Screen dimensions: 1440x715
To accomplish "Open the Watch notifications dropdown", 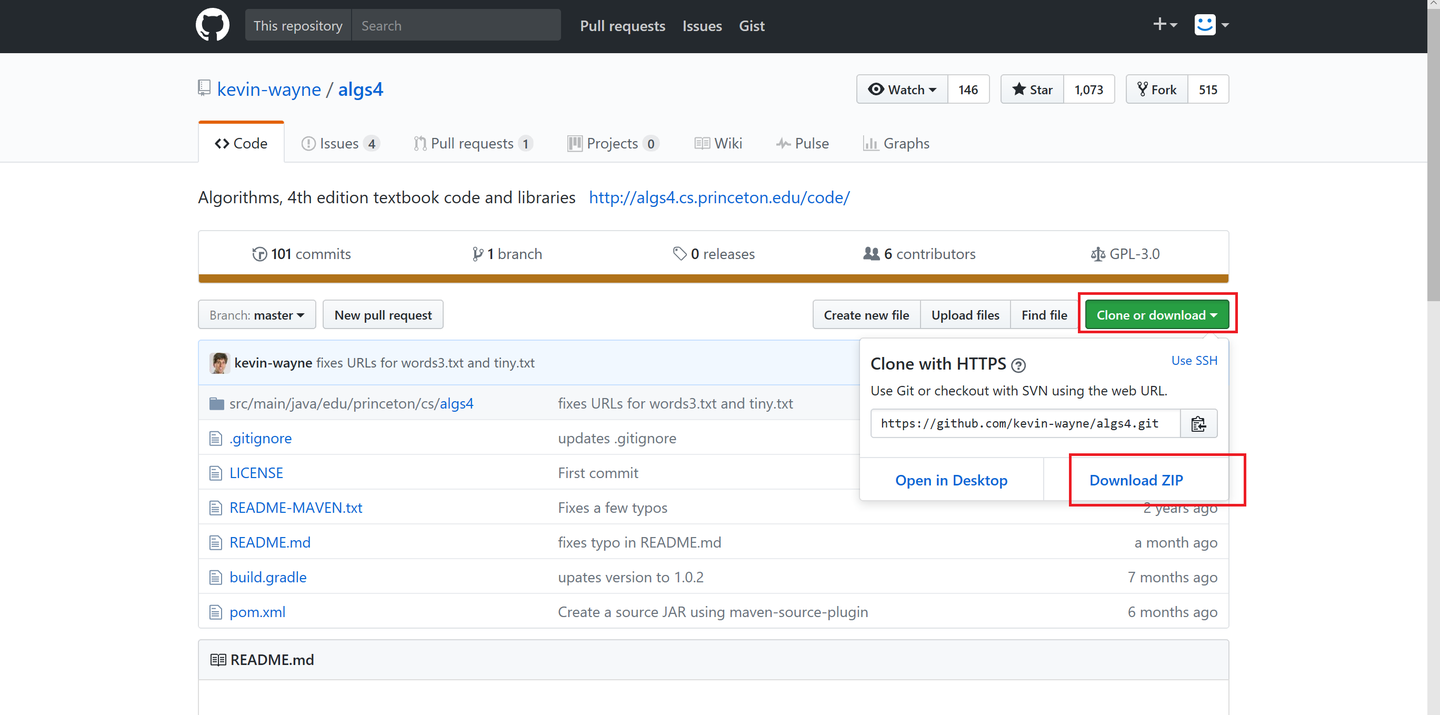I will [x=902, y=89].
